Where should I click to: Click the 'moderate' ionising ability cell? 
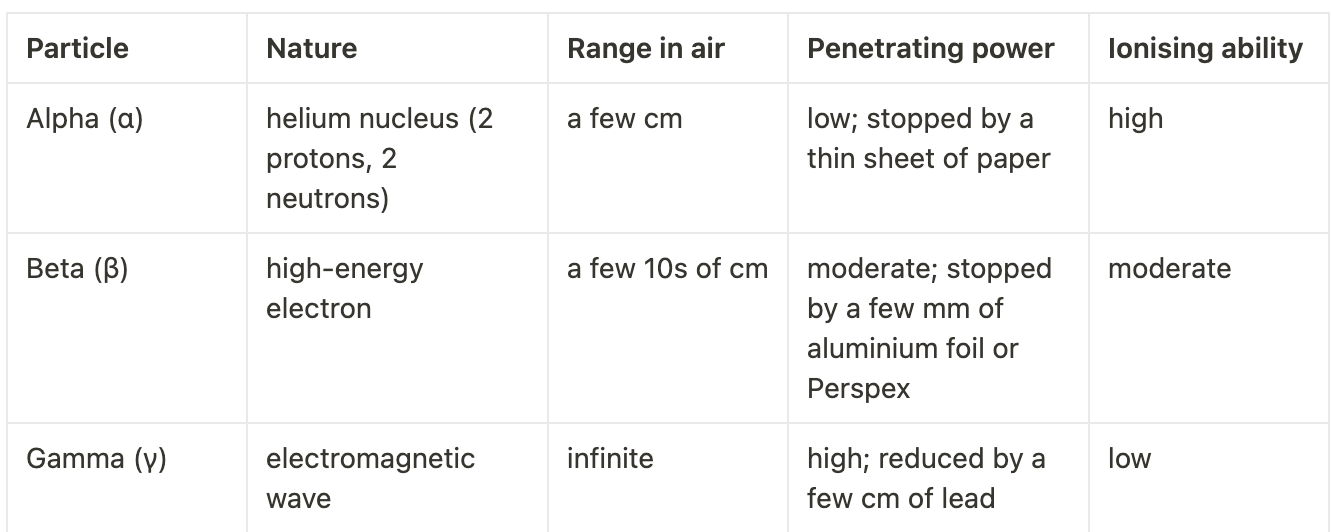click(1169, 269)
